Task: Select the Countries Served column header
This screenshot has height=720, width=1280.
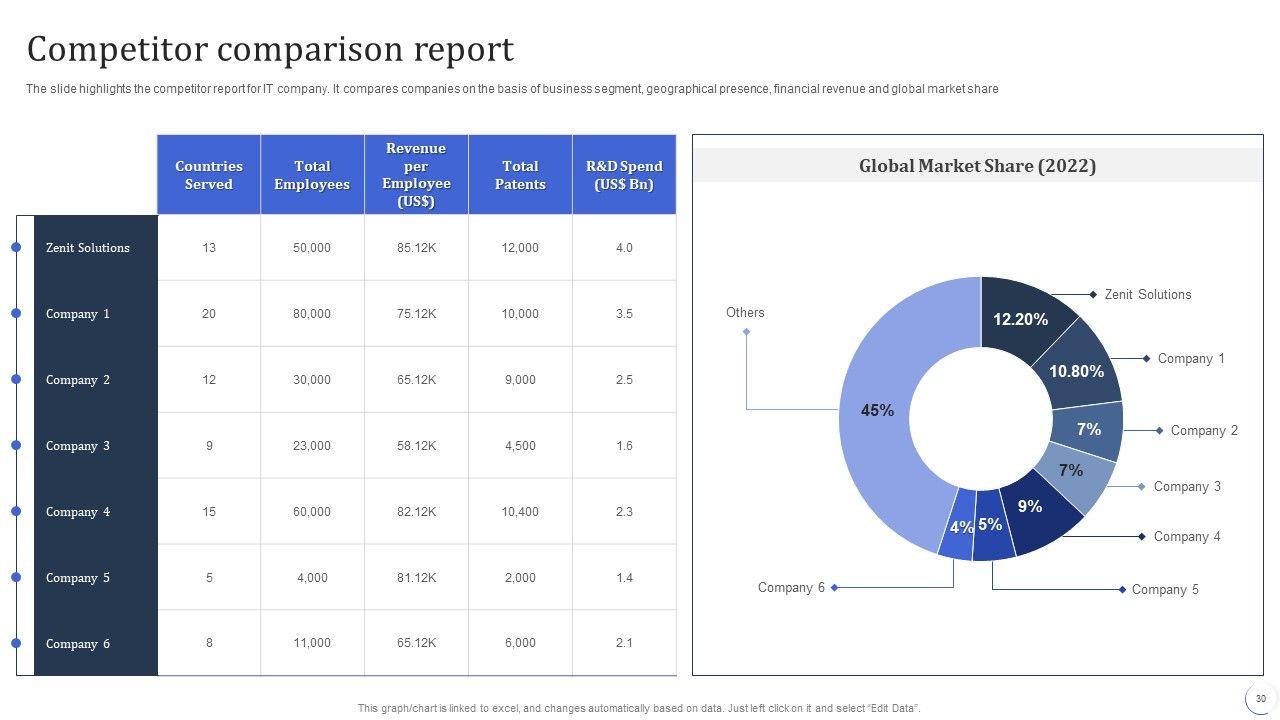Action: (209, 175)
